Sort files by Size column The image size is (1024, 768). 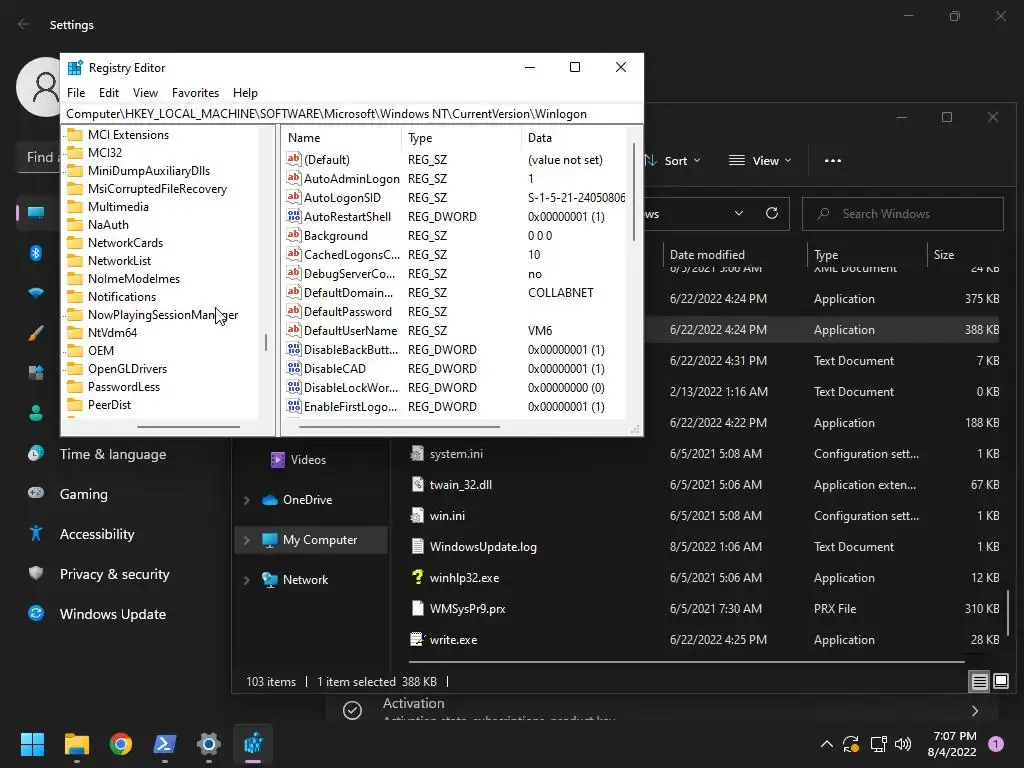point(944,255)
